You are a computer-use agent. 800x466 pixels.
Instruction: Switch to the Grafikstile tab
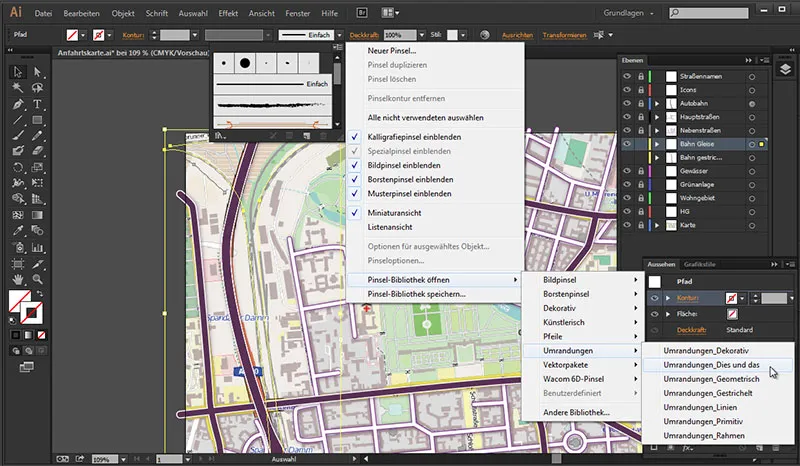click(699, 264)
